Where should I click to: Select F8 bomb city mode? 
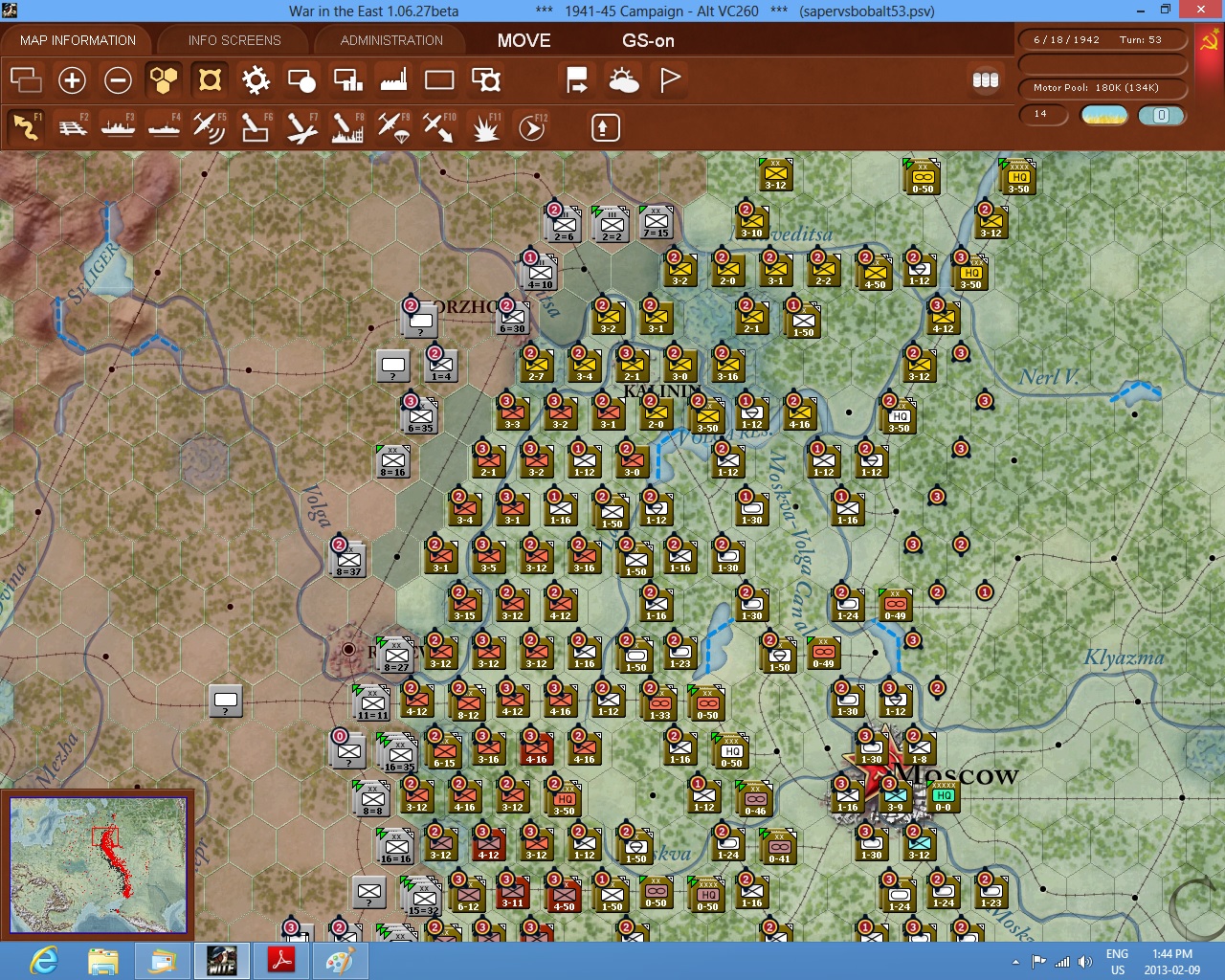(x=346, y=126)
